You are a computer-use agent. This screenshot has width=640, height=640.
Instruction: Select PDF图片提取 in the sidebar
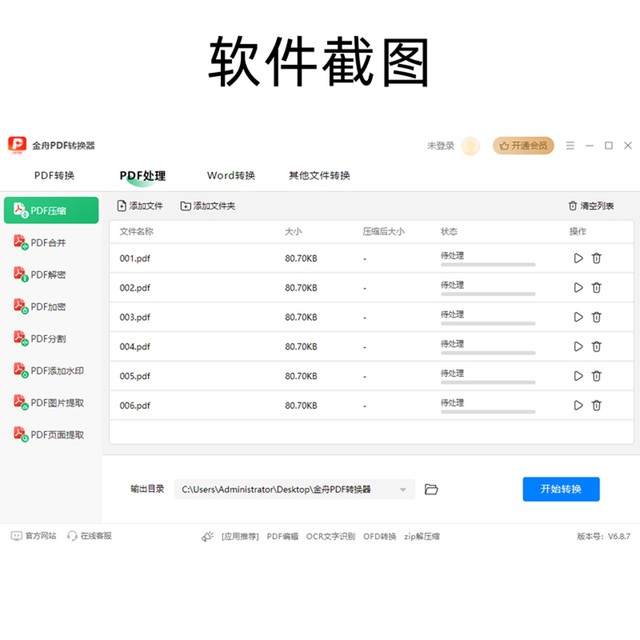tap(51, 402)
